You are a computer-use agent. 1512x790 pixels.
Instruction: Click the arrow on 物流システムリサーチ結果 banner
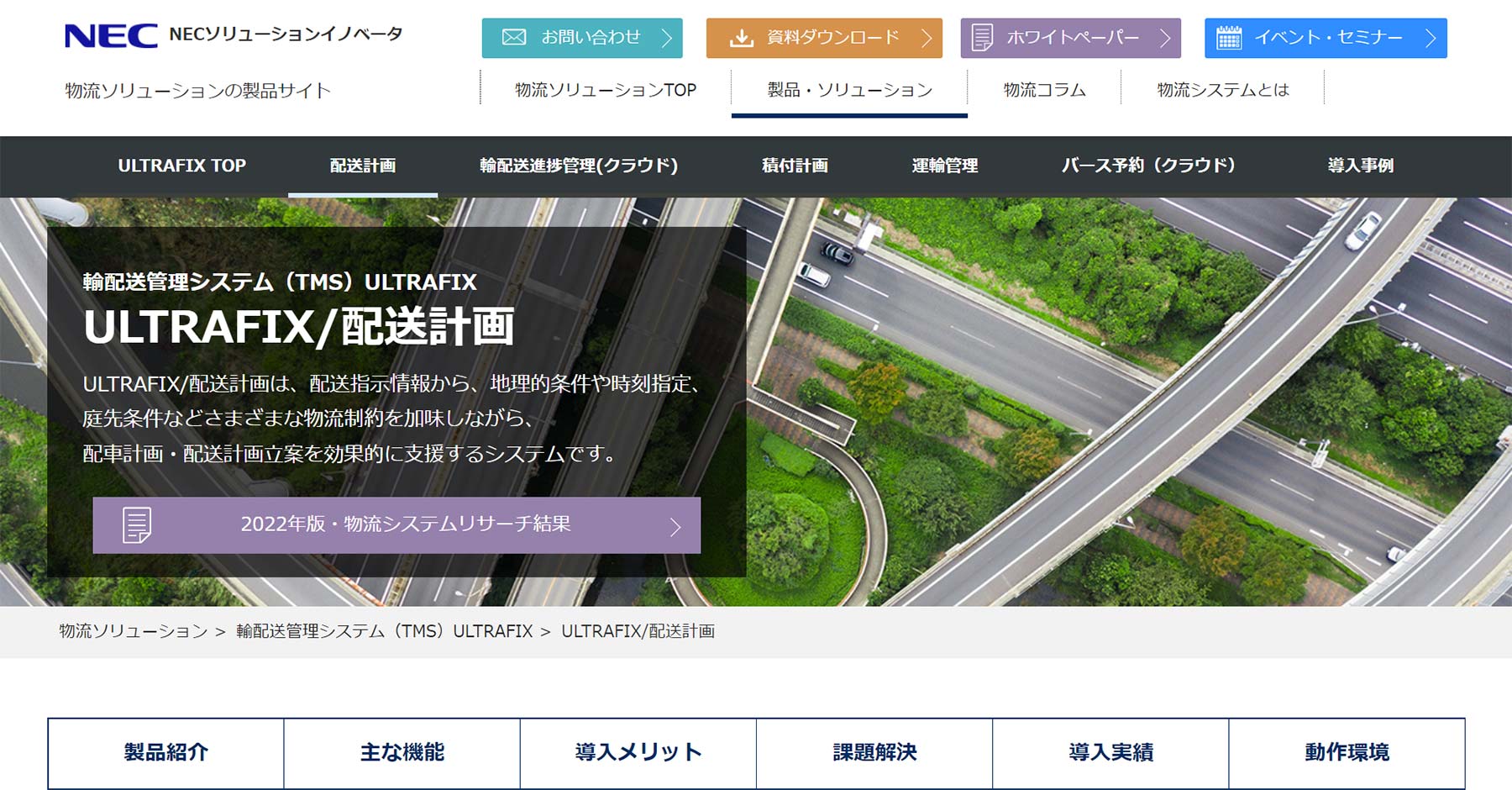tap(675, 527)
